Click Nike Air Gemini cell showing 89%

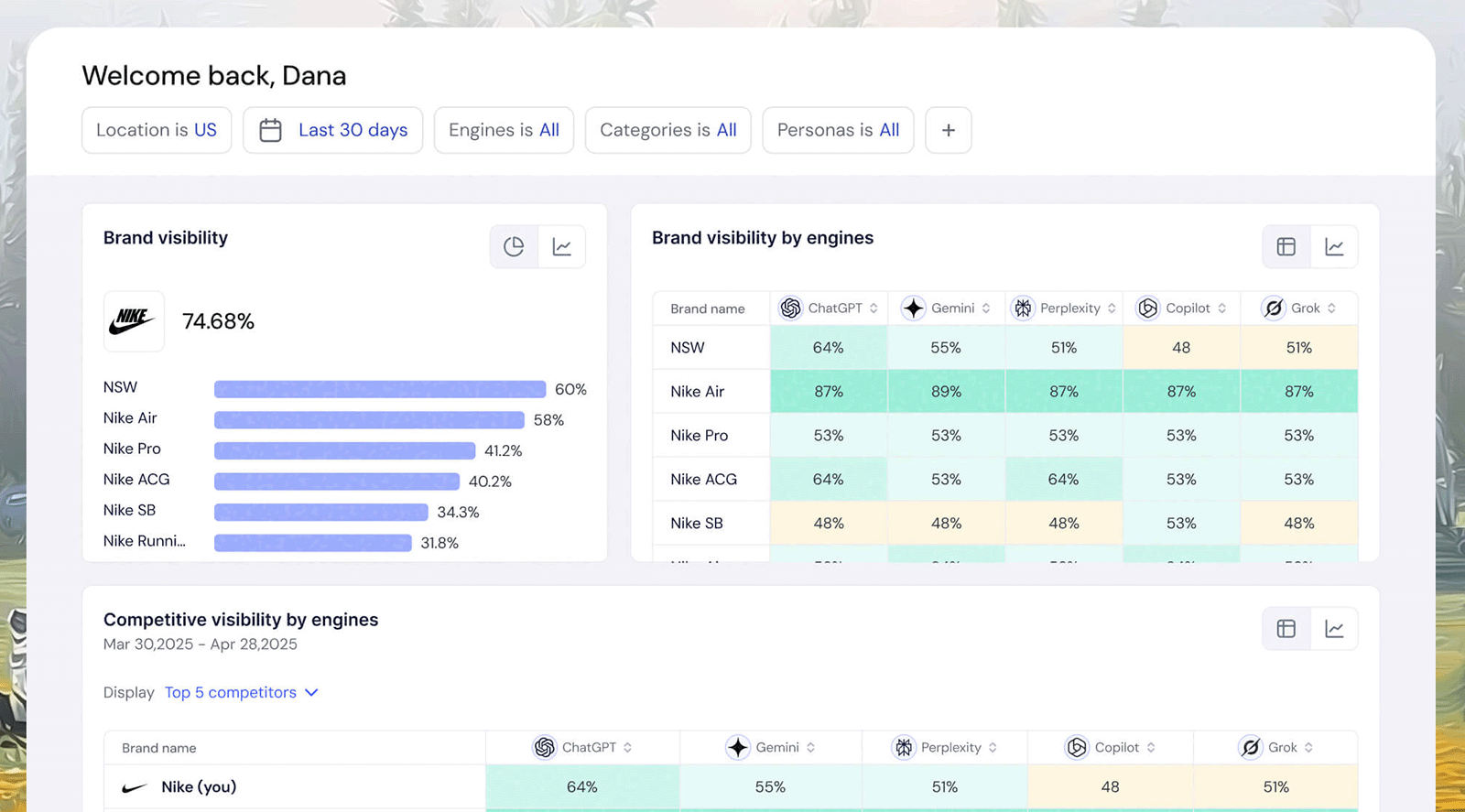click(x=946, y=392)
